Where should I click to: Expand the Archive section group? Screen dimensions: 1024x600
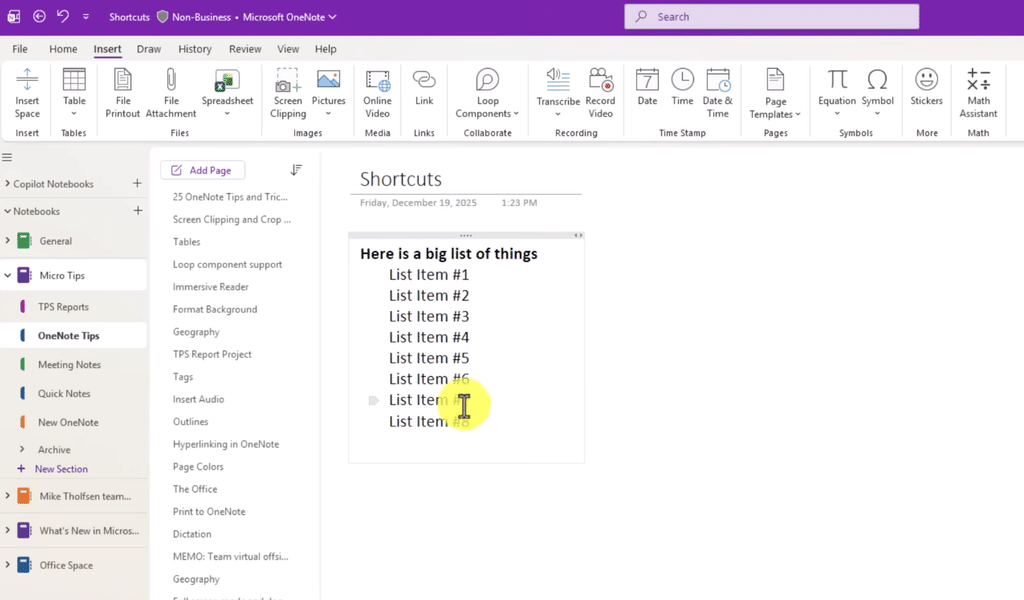tap(22, 449)
